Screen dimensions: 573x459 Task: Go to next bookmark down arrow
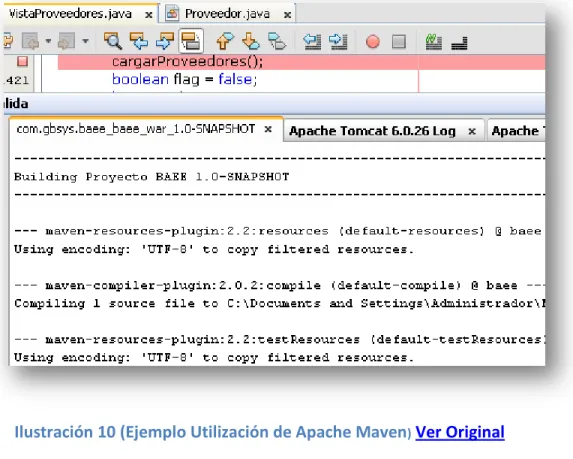click(x=251, y=41)
